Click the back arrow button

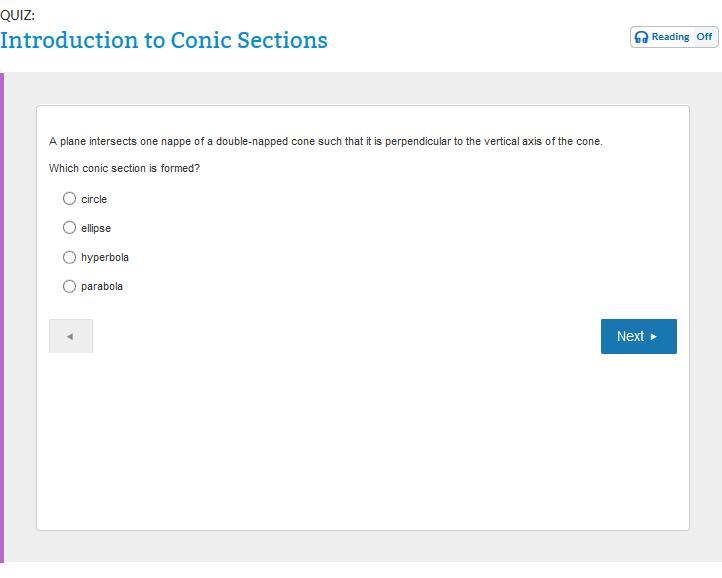[x=70, y=336]
